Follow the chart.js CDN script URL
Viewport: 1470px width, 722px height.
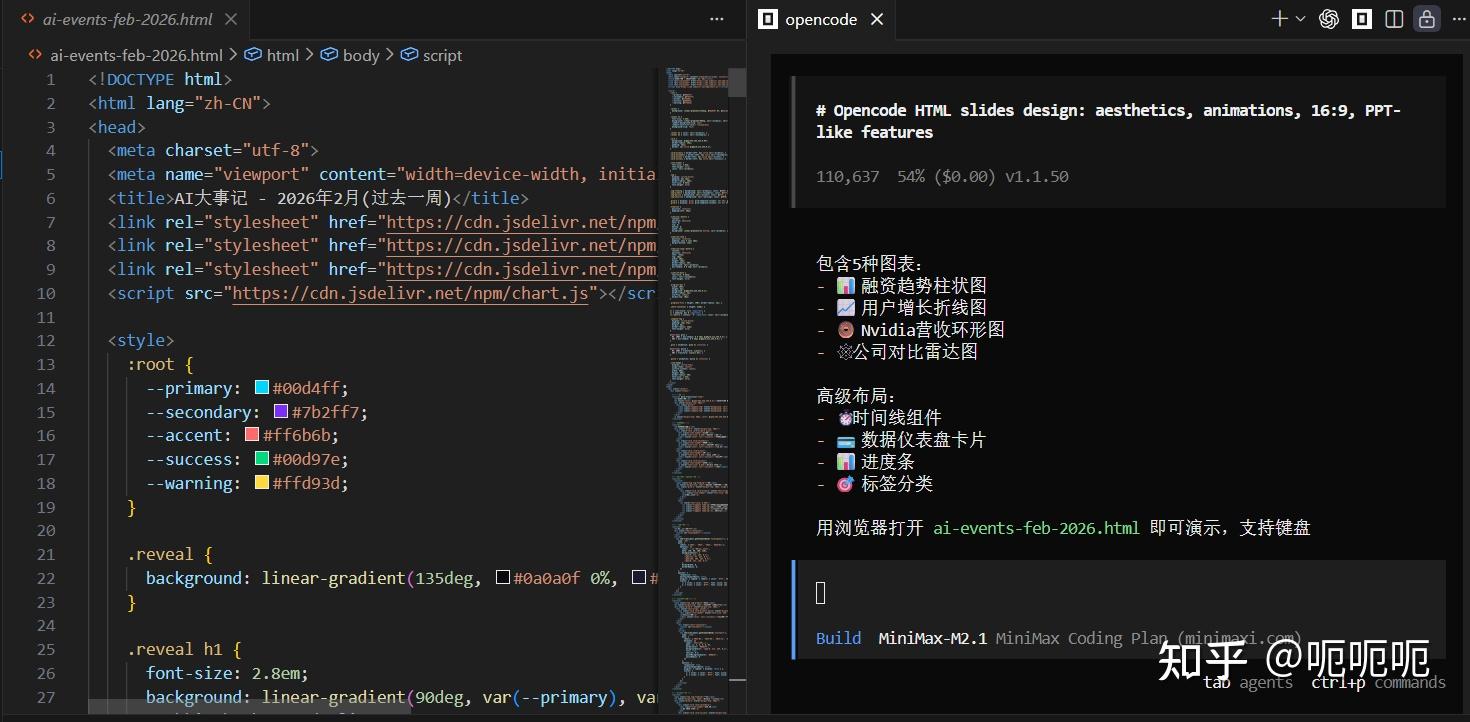pyautogui.click(x=410, y=293)
